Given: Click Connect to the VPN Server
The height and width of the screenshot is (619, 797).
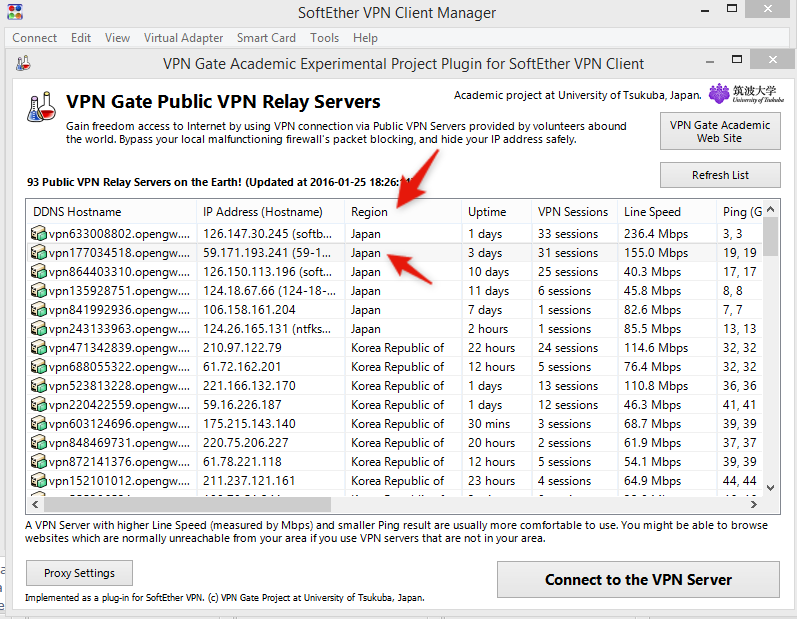Looking at the screenshot, I should [x=638, y=580].
